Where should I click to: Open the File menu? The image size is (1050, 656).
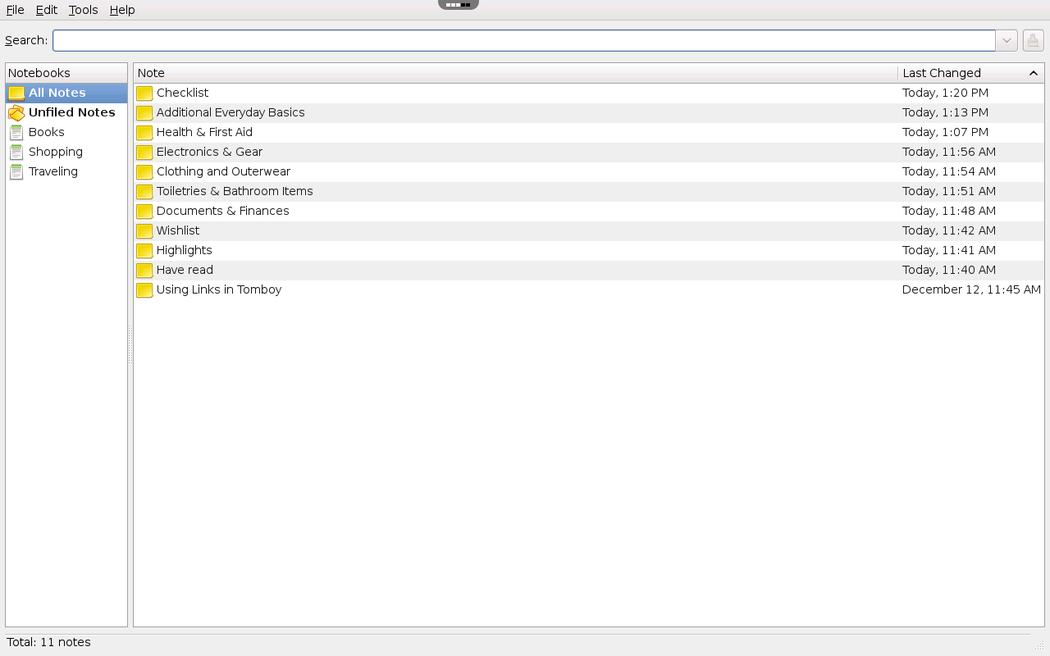[x=15, y=10]
